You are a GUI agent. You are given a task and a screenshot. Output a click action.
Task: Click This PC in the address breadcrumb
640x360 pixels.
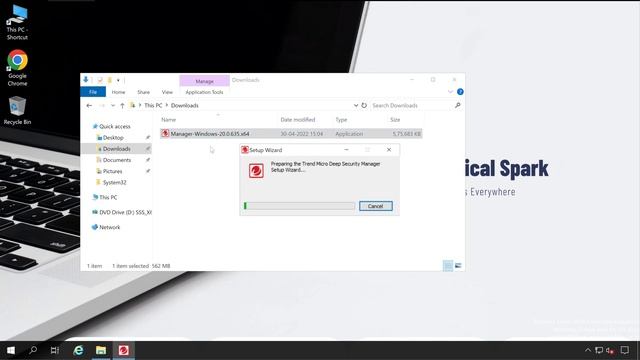tap(153, 105)
